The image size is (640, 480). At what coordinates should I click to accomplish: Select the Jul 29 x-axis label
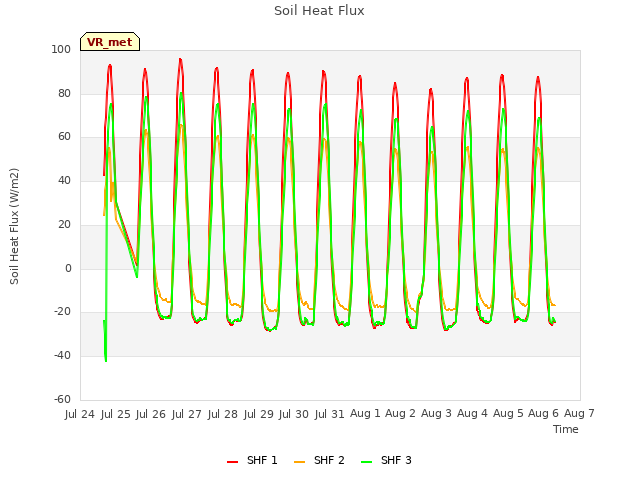(258, 414)
